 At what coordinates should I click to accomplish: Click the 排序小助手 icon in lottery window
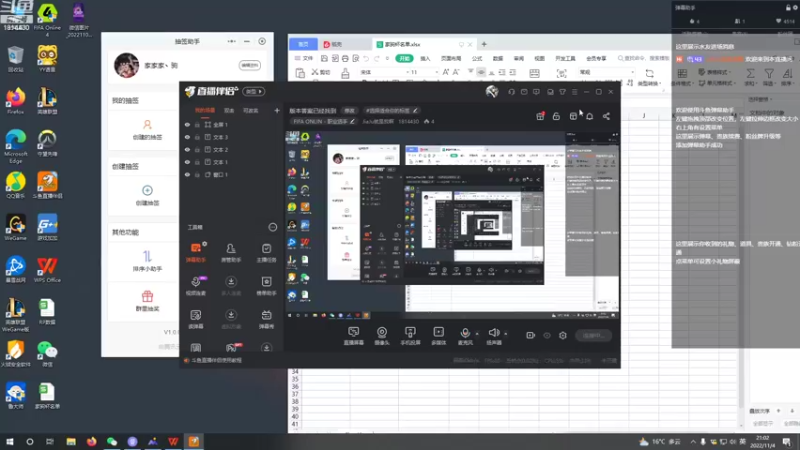click(147, 256)
